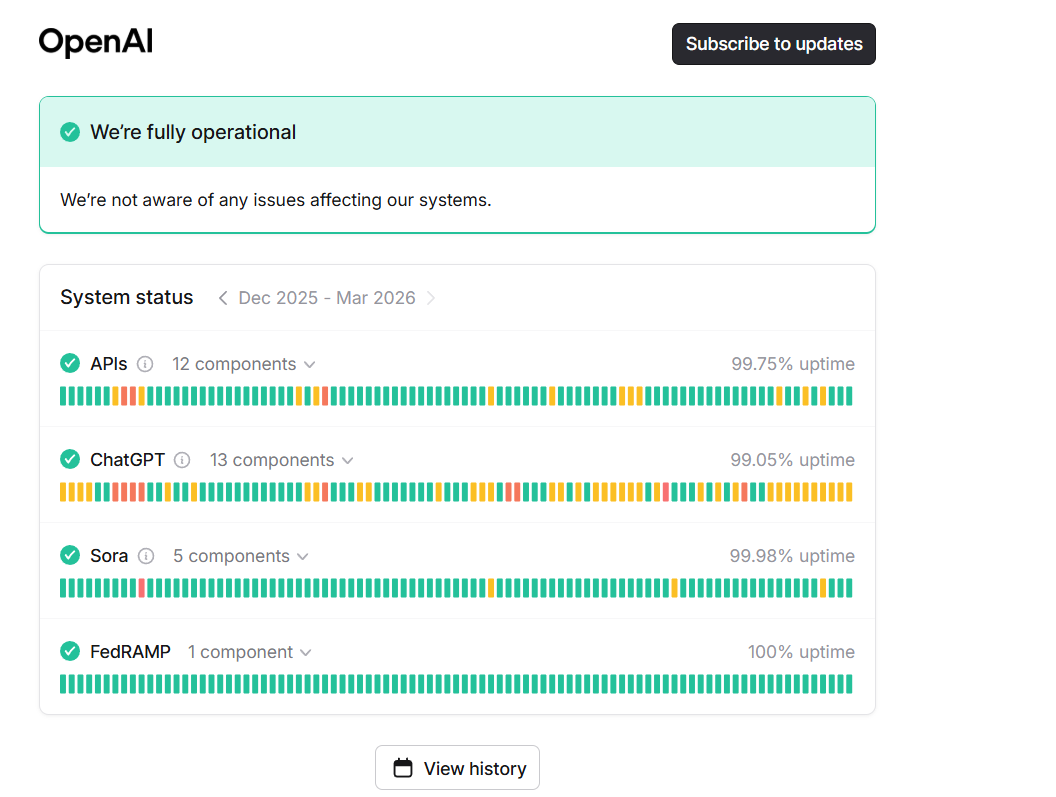Go to next date range with right chevron
Screen dimensions: 1056x797
(431, 298)
